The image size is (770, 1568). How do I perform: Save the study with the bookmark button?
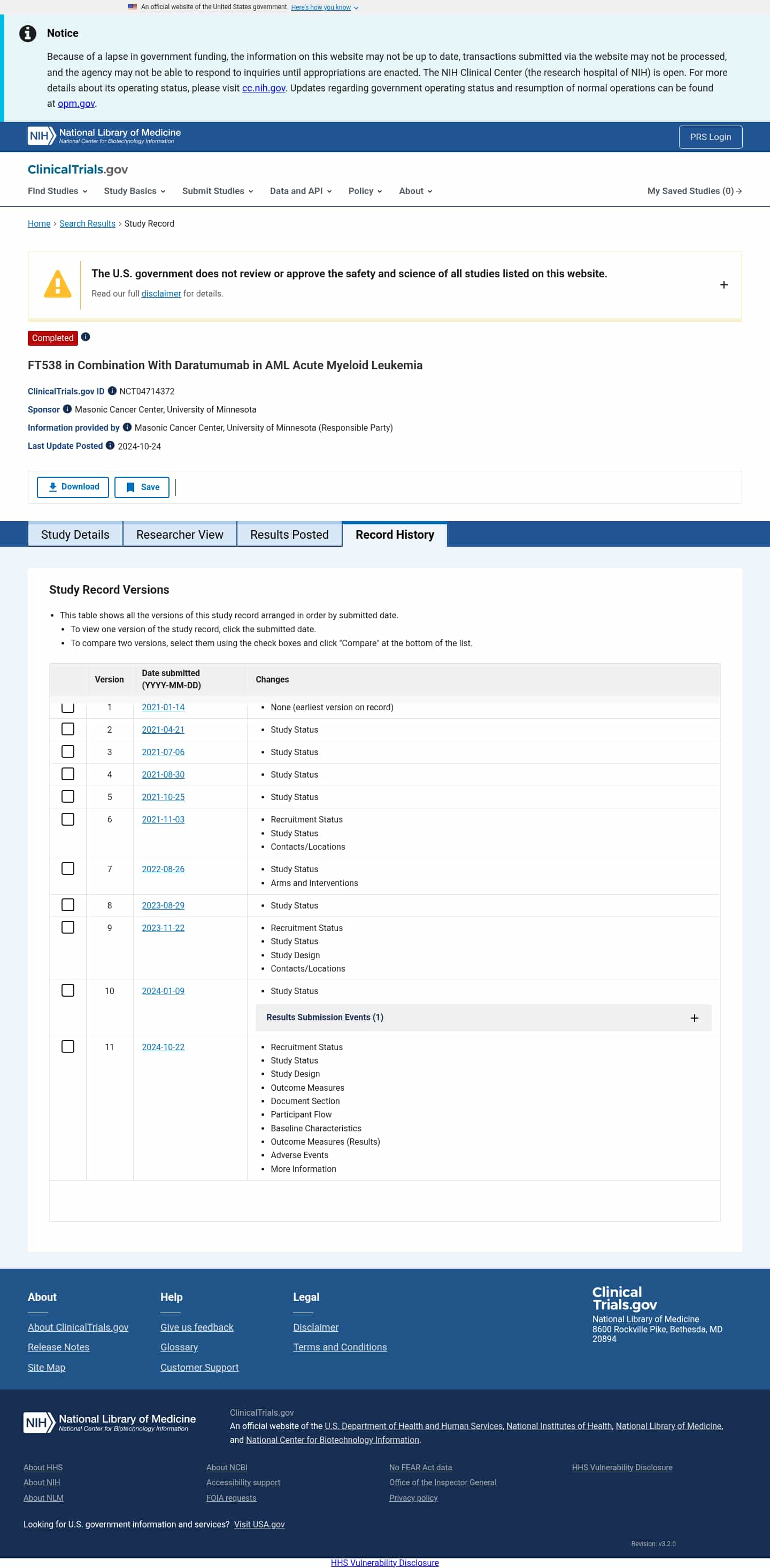tap(142, 487)
